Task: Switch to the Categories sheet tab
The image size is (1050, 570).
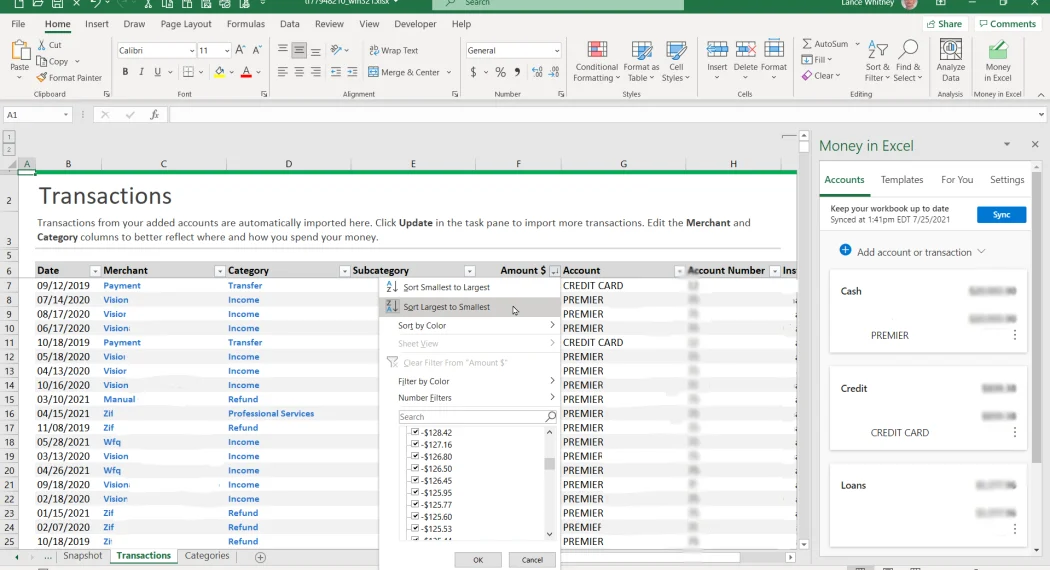Action: 207,556
